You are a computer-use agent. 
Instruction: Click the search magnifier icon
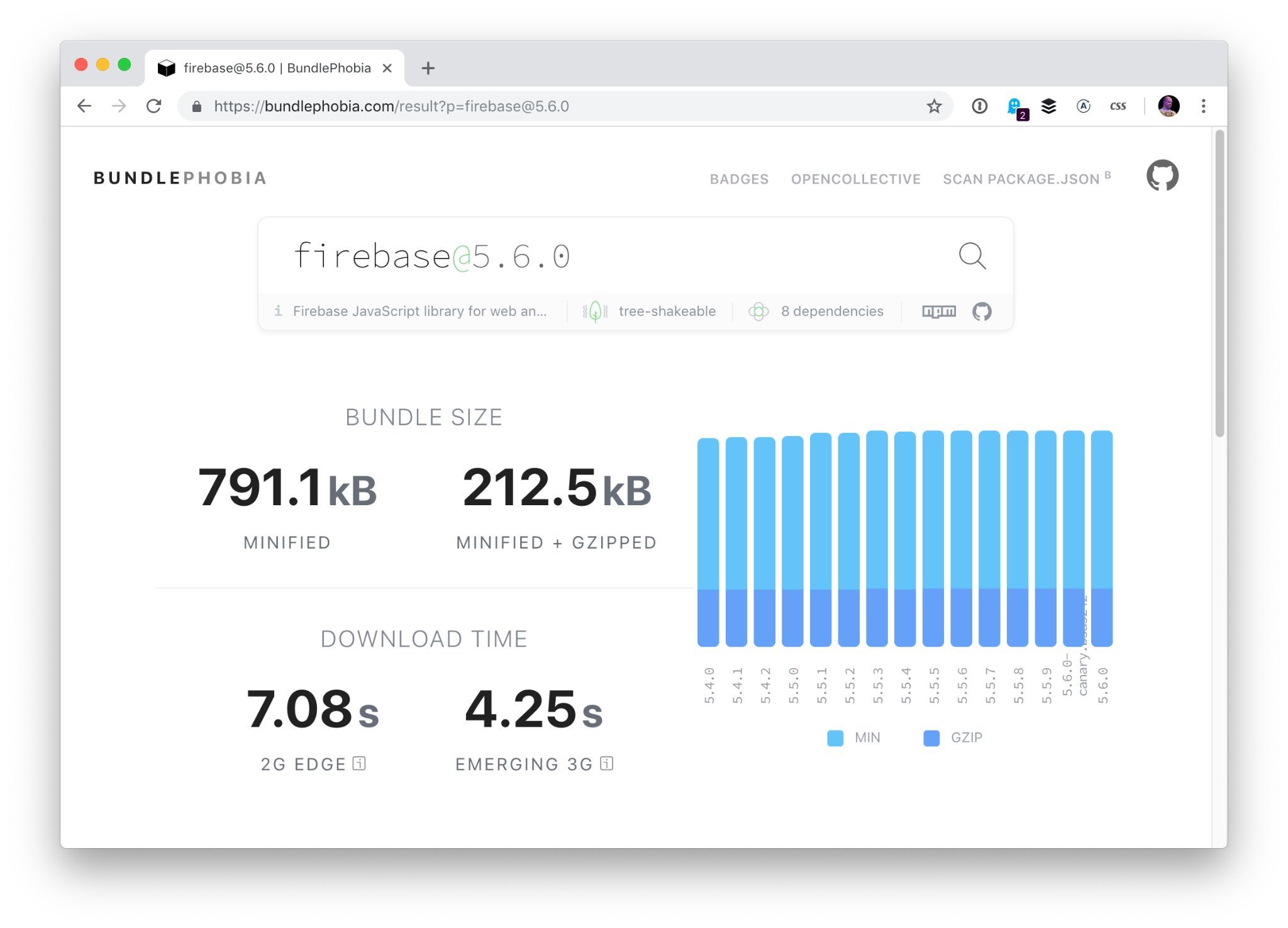972,255
